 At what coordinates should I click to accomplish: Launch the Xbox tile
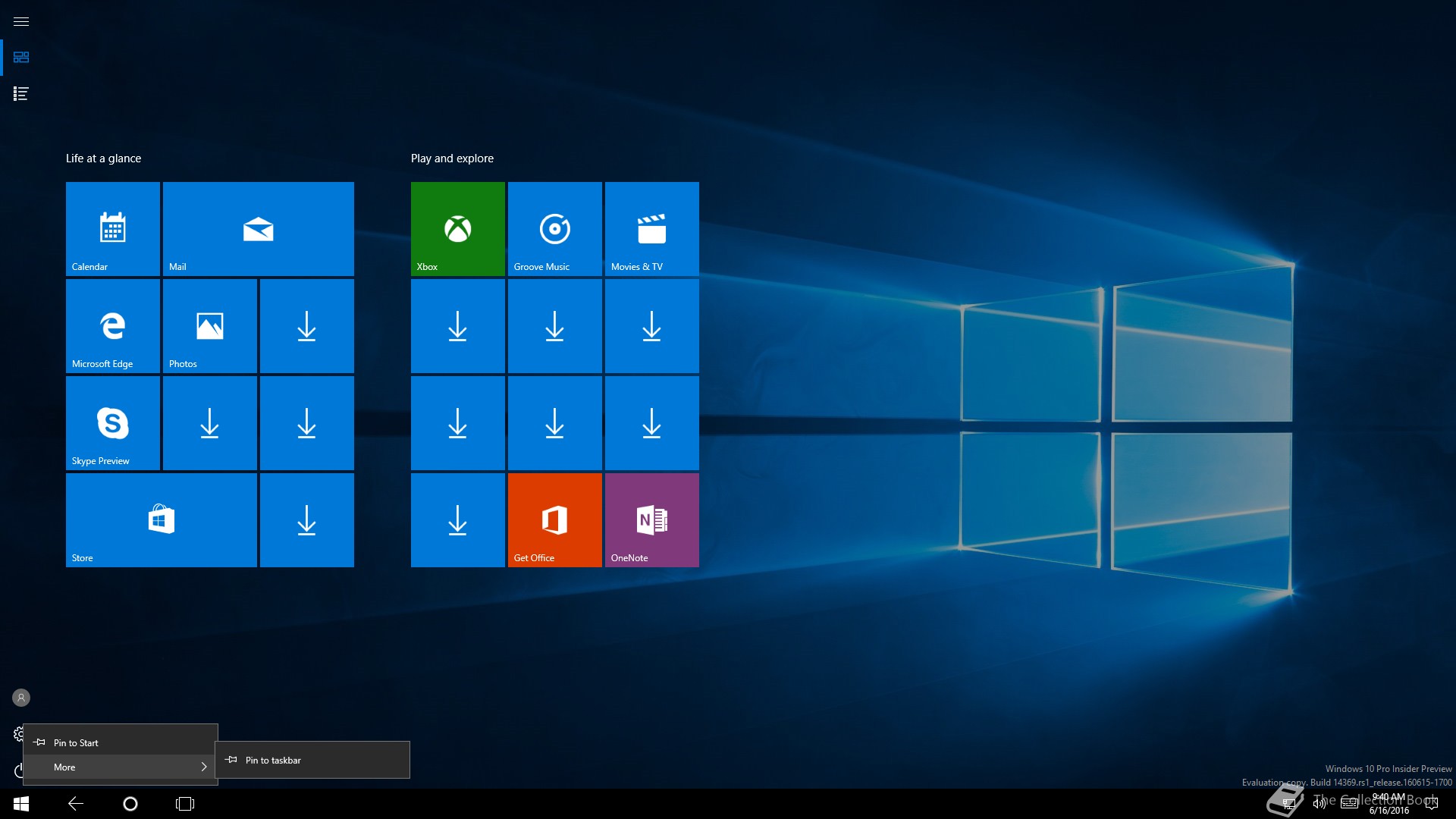tap(458, 229)
